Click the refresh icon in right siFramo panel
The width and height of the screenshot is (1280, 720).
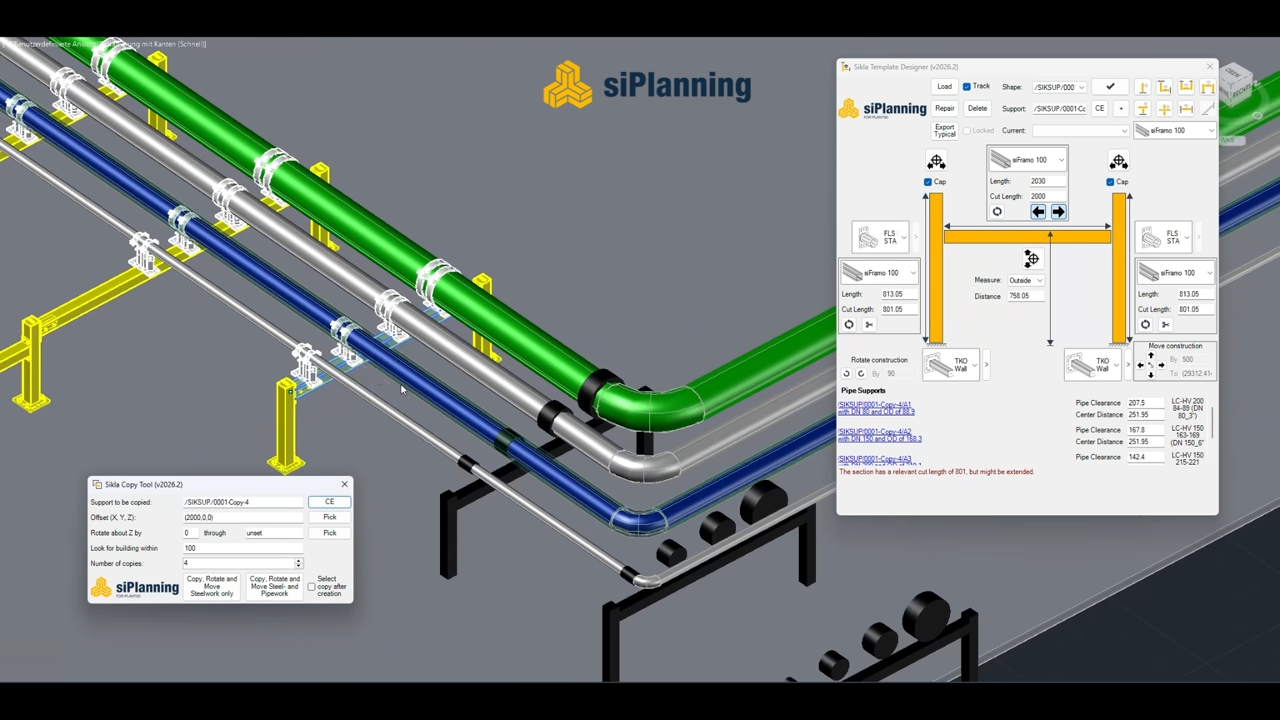[x=1145, y=325]
